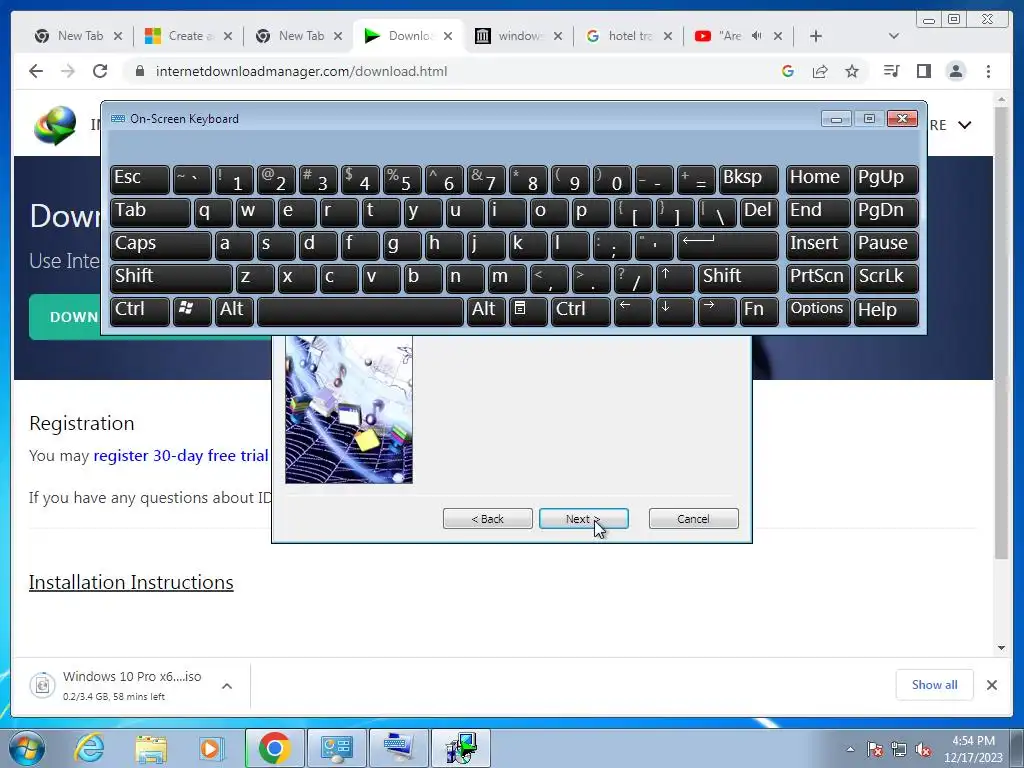Image resolution: width=1024 pixels, height=768 pixels.
Task: Click Action Center flag tray icon
Action: point(874,749)
